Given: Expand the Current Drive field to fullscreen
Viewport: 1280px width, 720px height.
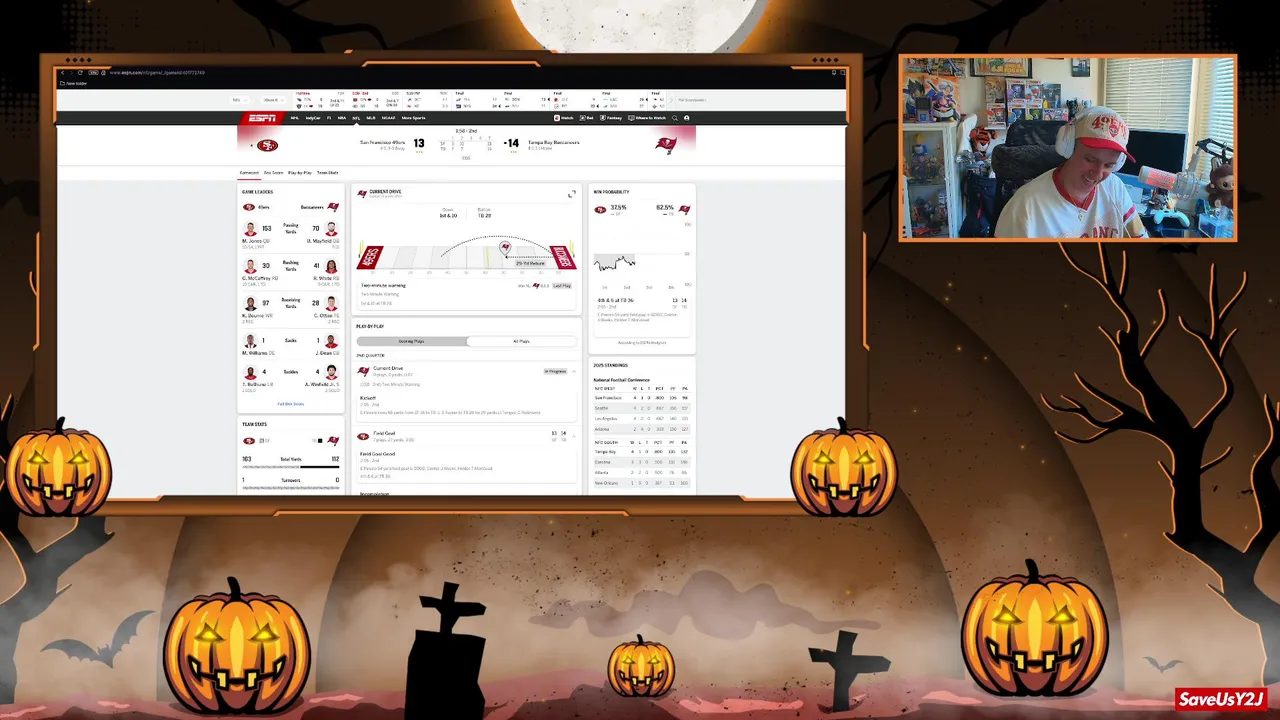Looking at the screenshot, I should coord(572,193).
